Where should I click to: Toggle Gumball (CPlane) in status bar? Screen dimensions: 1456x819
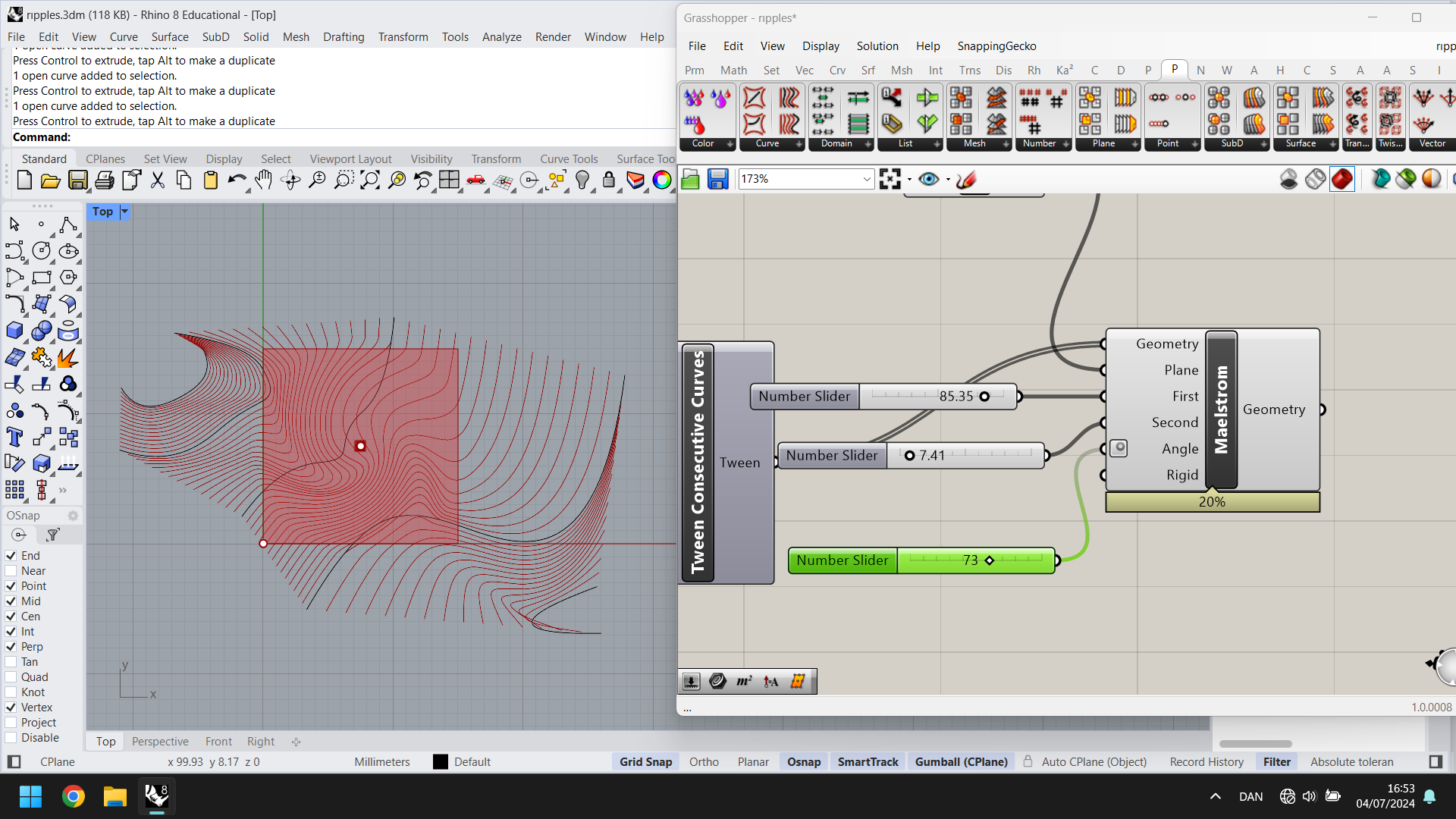coord(961,762)
